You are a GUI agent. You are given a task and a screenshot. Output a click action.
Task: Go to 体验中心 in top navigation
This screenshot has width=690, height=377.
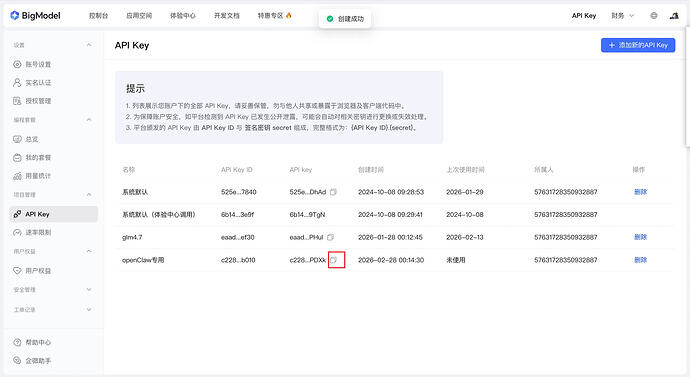pos(183,15)
